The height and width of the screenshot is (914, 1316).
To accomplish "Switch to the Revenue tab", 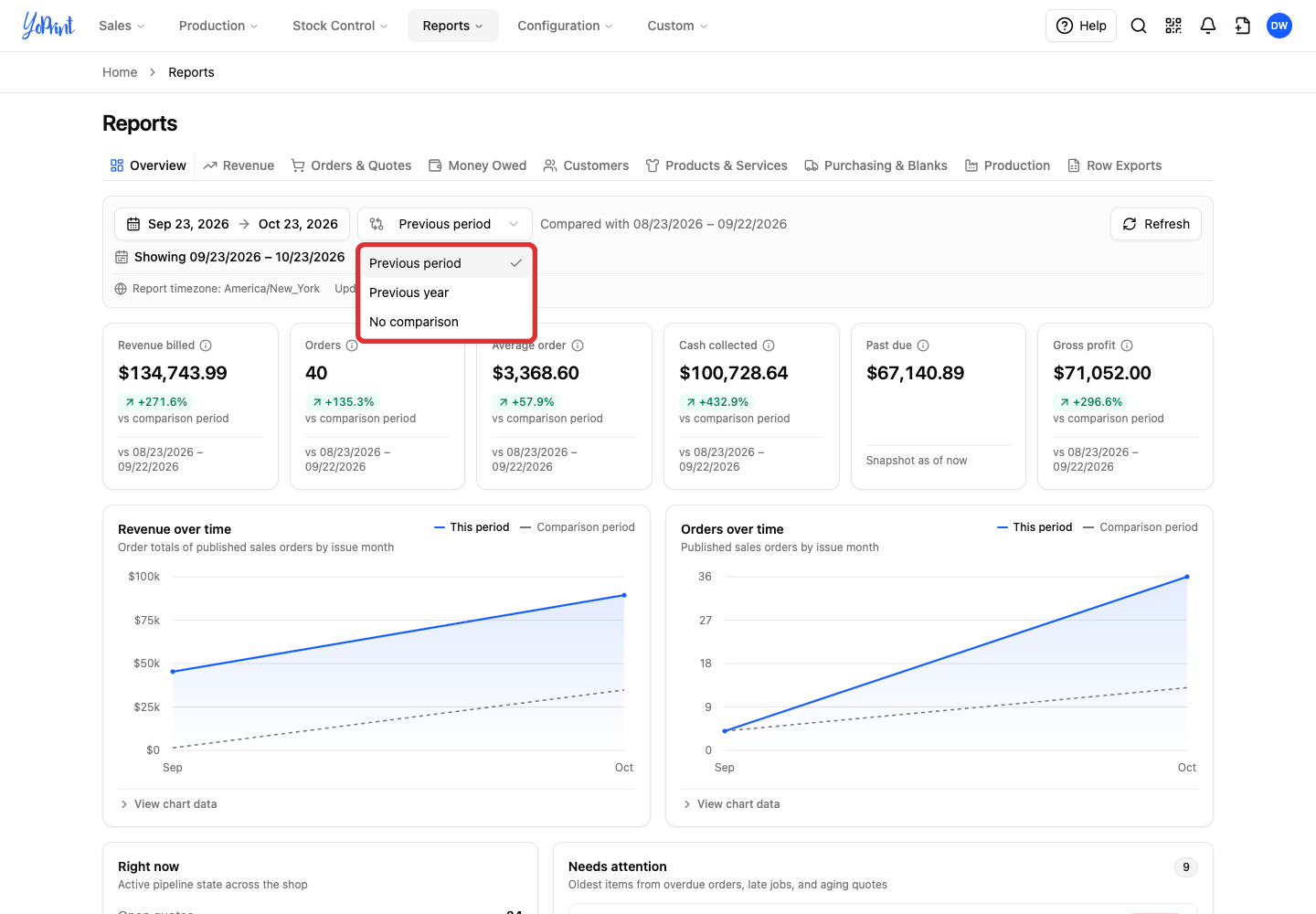I will [x=239, y=165].
